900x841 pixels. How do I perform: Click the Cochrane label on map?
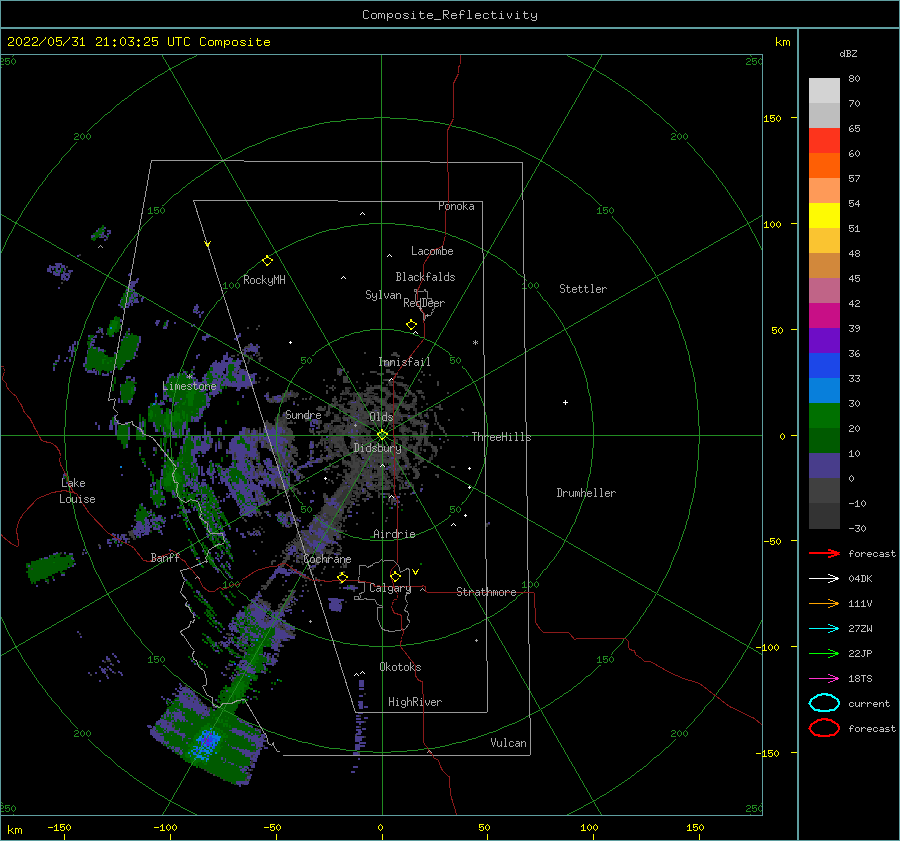tap(327, 559)
